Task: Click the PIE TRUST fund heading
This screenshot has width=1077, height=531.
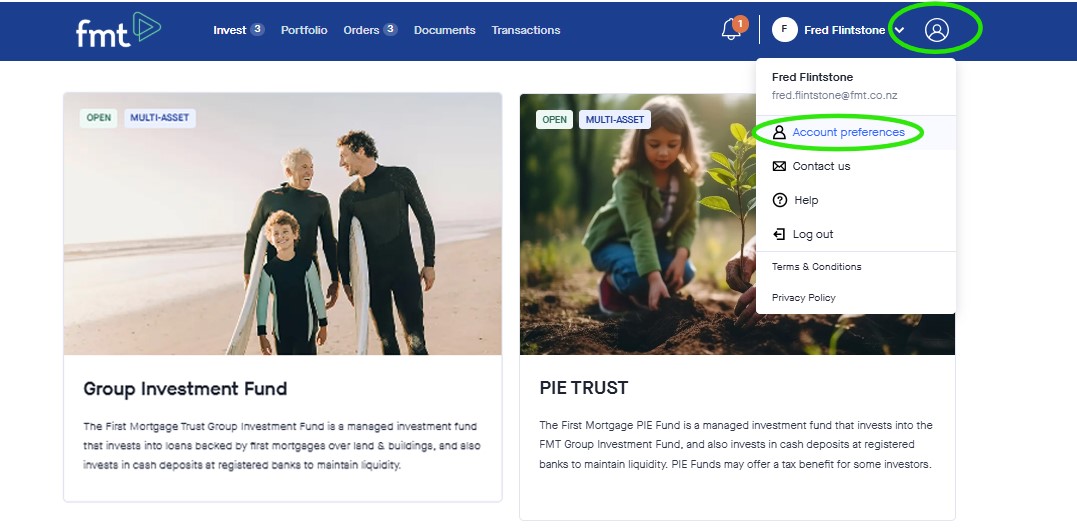Action: click(x=583, y=388)
